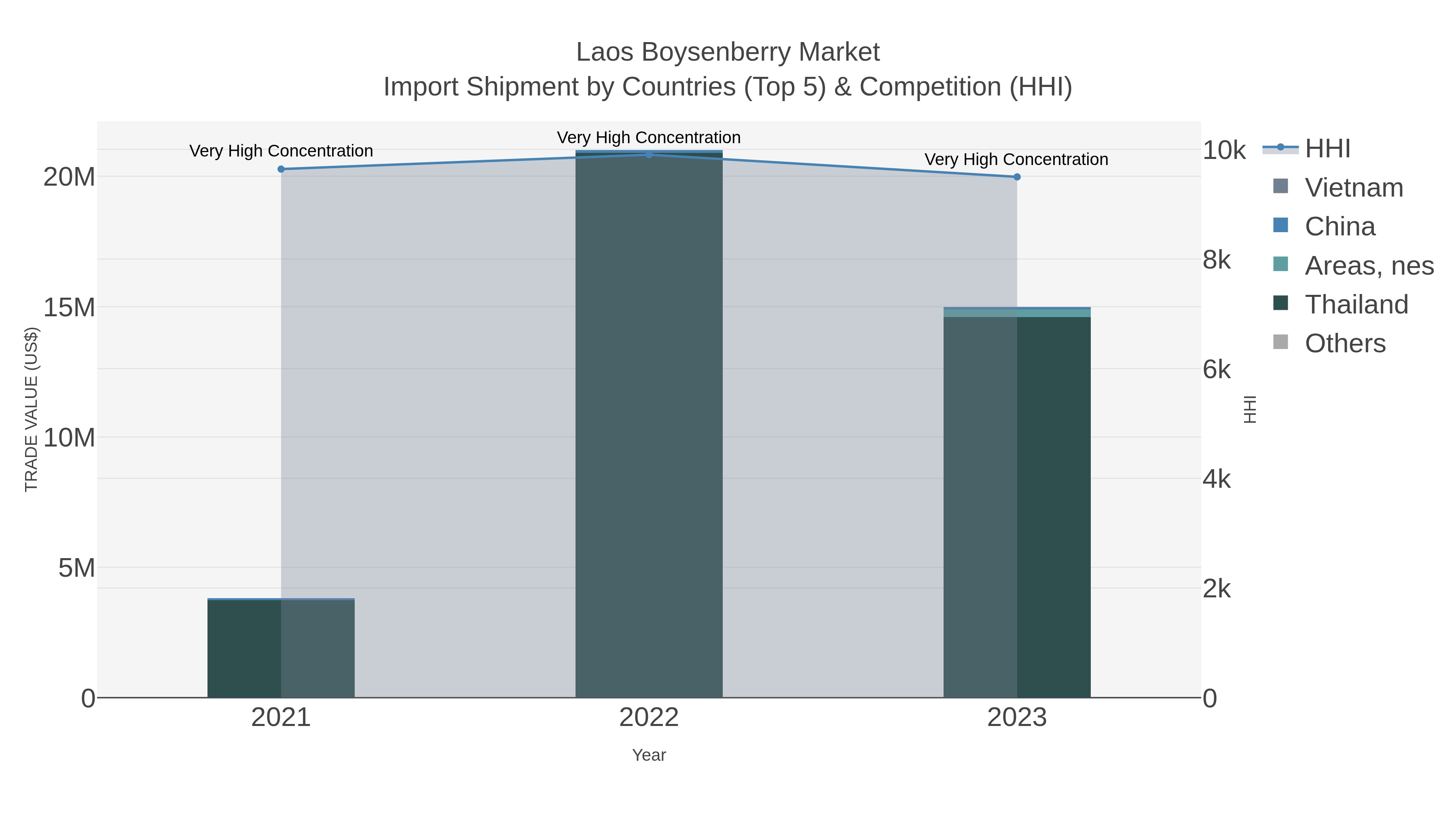Click the TRADE VALUE (US$) axis title
Image resolution: width=1456 pixels, height=819 pixels.
31,409
